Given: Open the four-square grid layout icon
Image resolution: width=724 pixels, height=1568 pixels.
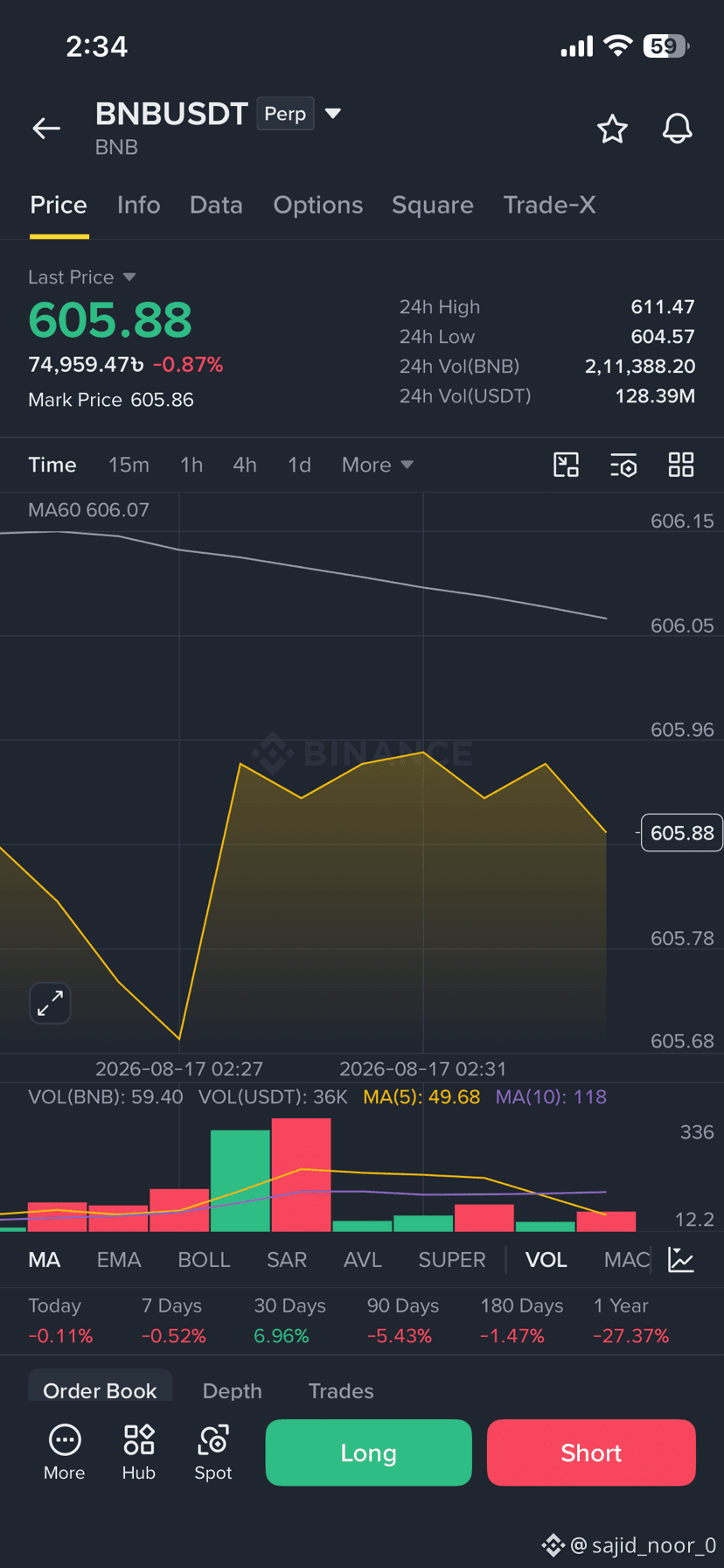Looking at the screenshot, I should (681, 465).
